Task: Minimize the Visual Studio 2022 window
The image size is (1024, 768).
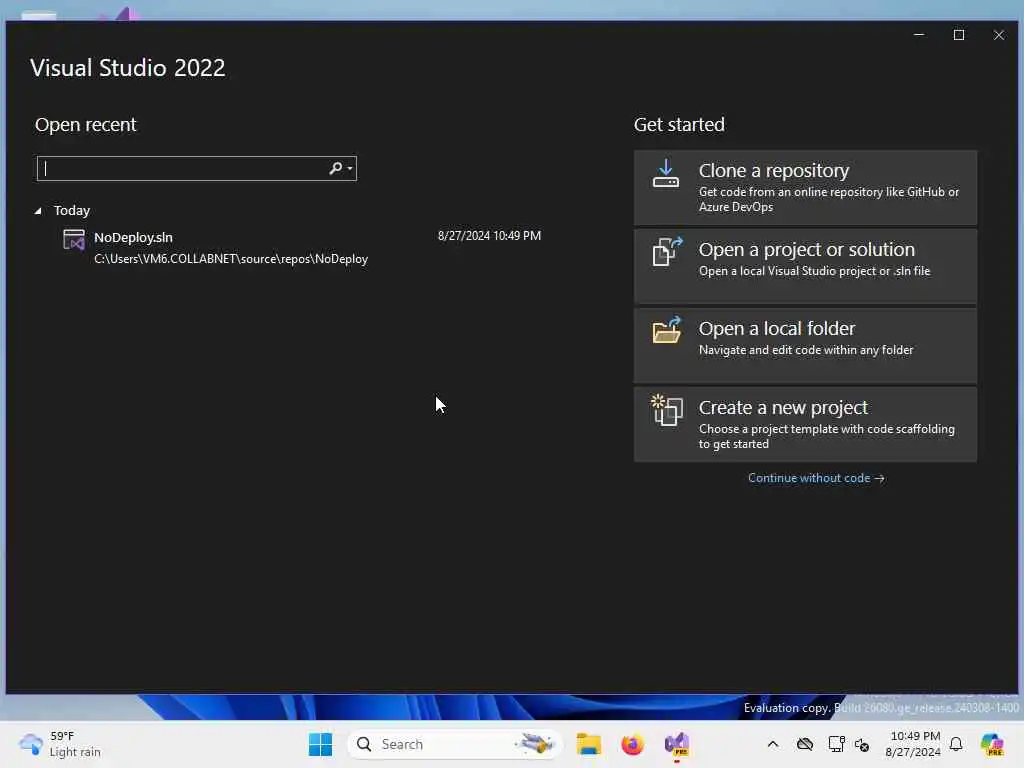Action: (x=919, y=35)
